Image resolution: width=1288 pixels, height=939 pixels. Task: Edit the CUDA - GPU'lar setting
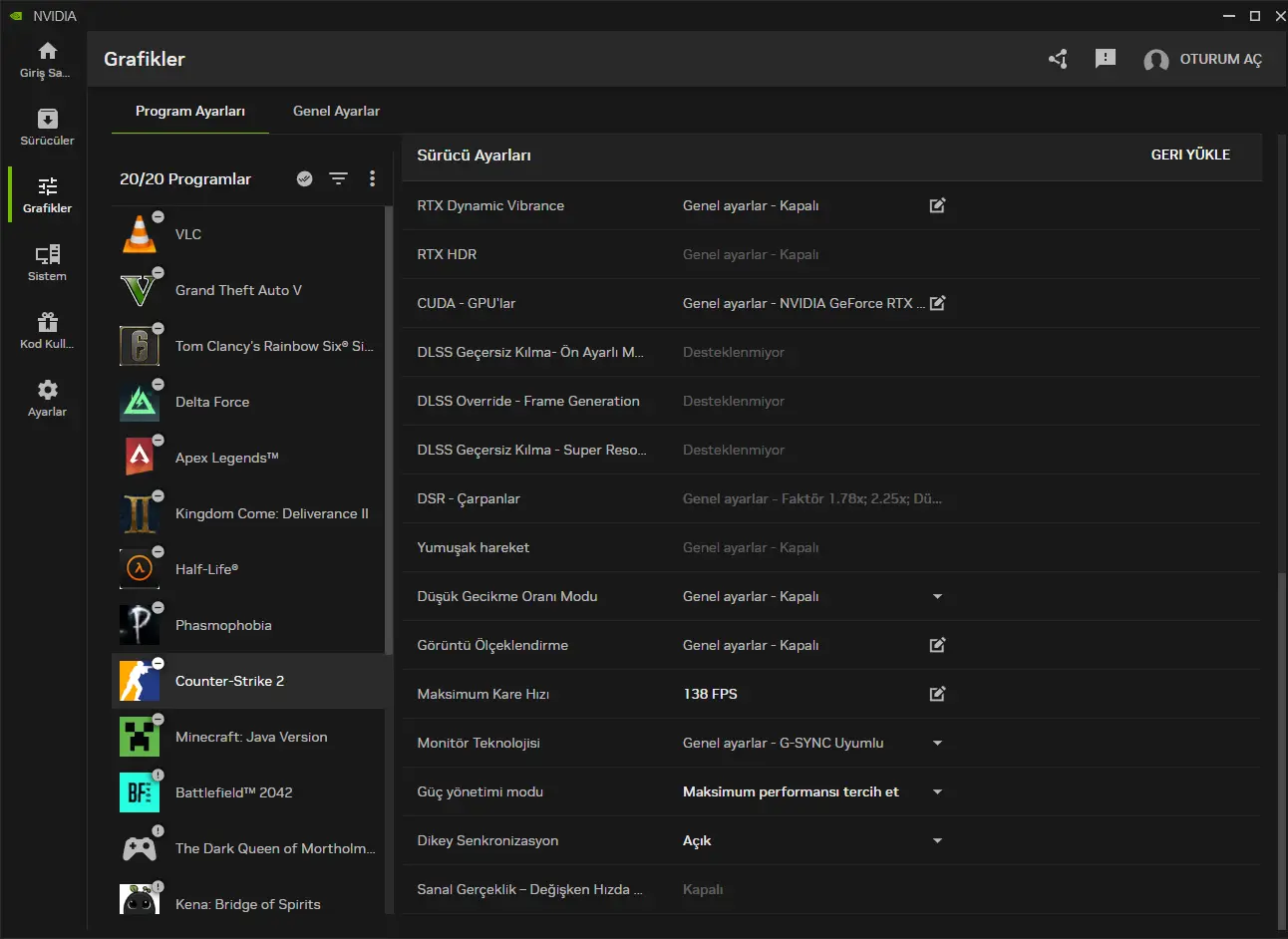coord(937,303)
